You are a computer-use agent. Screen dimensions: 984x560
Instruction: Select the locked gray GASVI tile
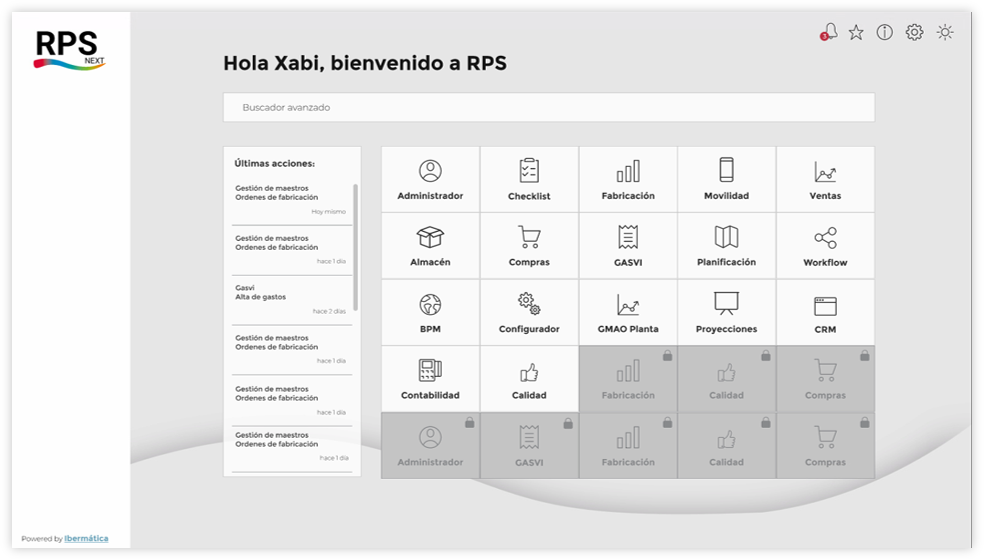(529, 446)
